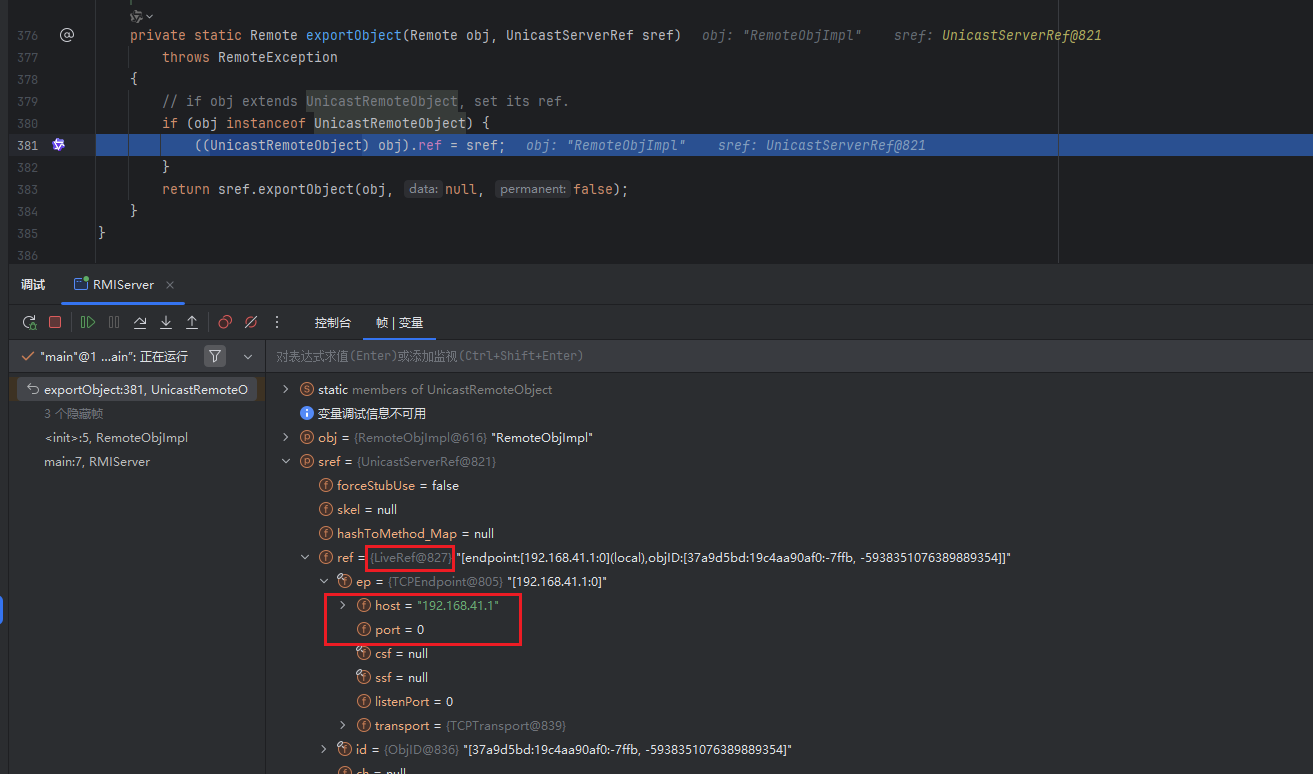Stop the running debug session
The height and width of the screenshot is (774, 1313).
click(x=55, y=322)
